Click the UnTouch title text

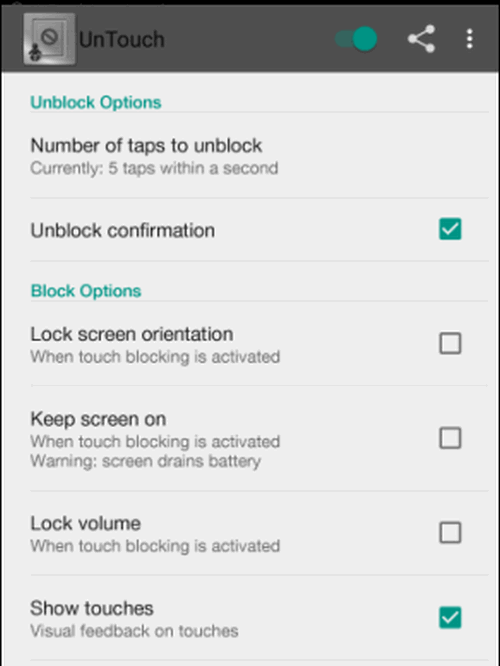[x=121, y=40]
